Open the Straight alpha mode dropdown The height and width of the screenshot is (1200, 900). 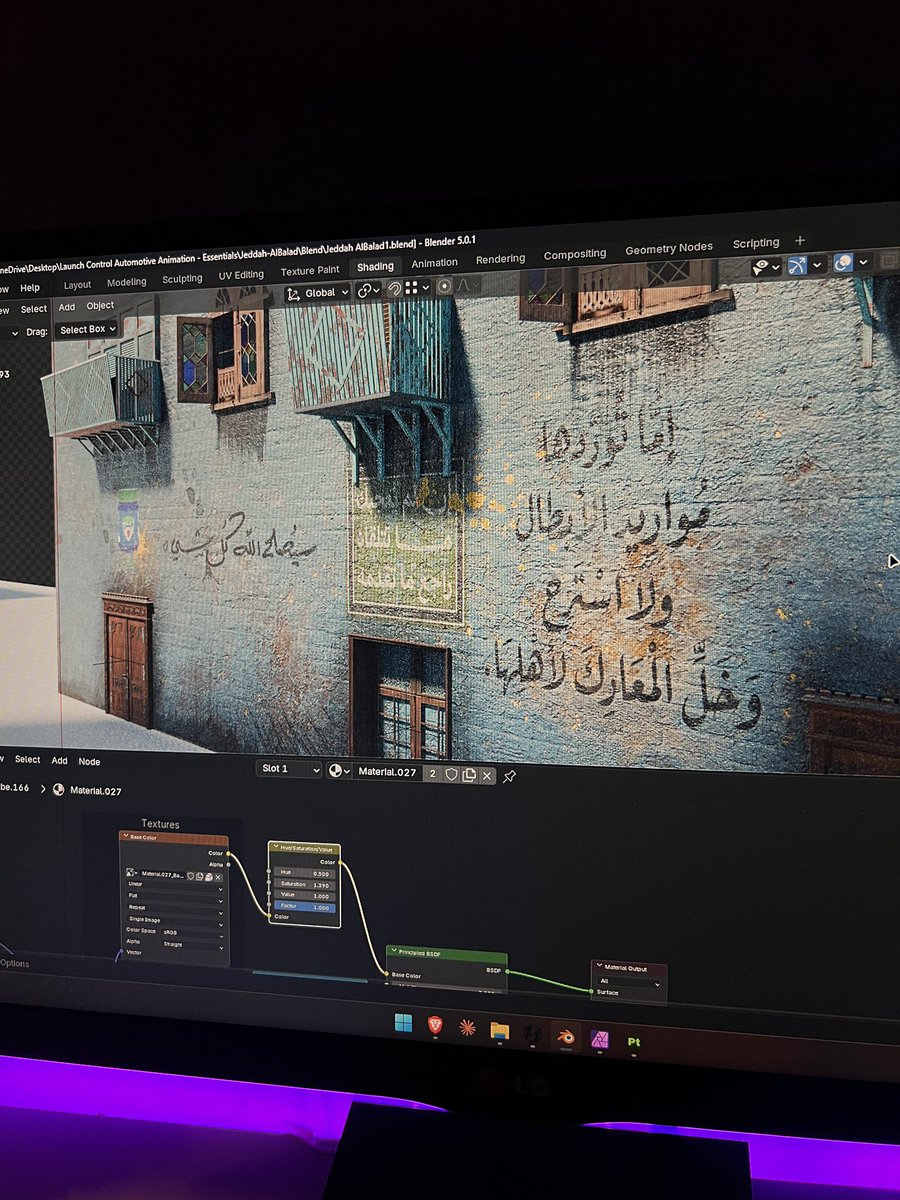point(192,945)
